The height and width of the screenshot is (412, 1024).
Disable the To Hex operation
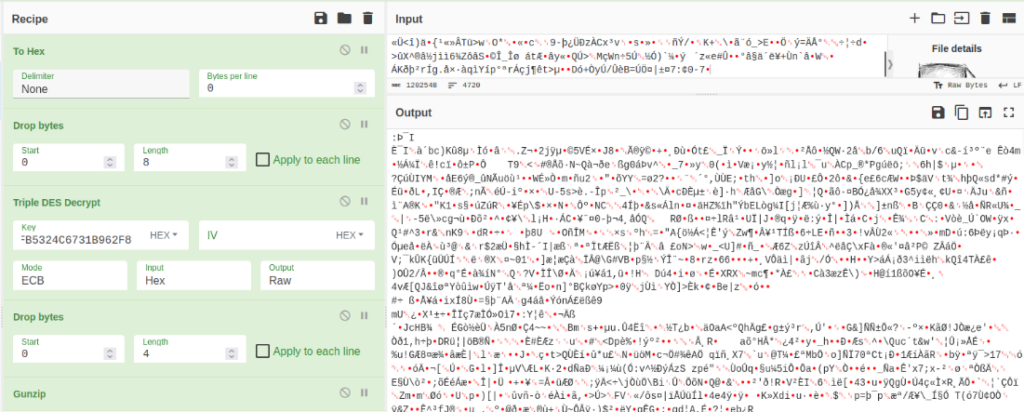345,50
